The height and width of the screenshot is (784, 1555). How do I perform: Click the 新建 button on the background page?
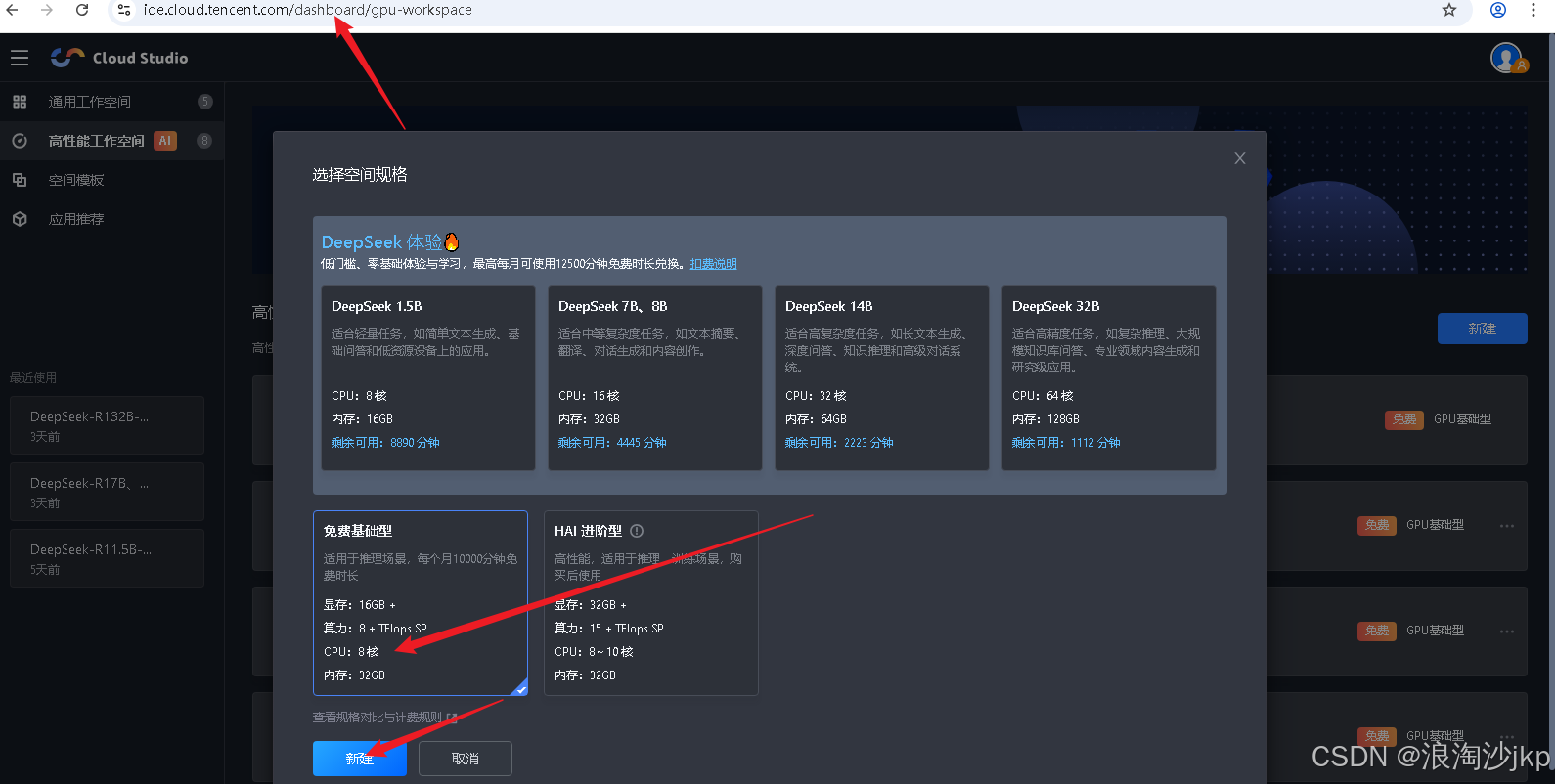click(x=1483, y=328)
